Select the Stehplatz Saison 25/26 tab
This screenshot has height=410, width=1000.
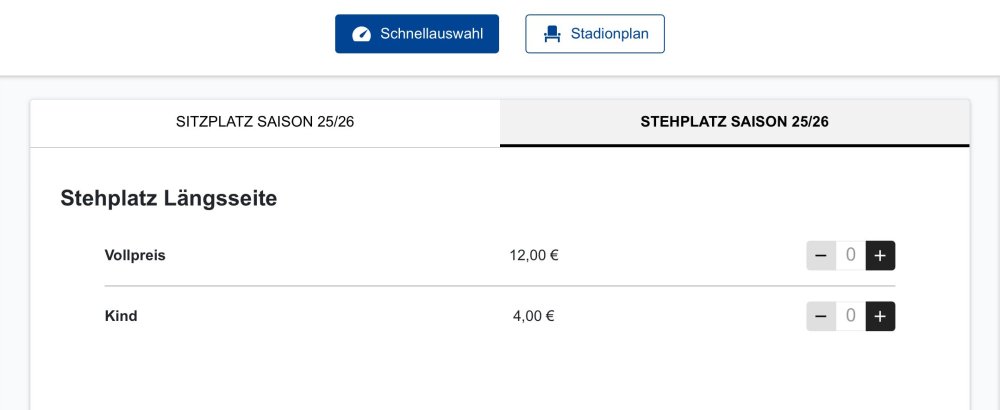(734, 123)
